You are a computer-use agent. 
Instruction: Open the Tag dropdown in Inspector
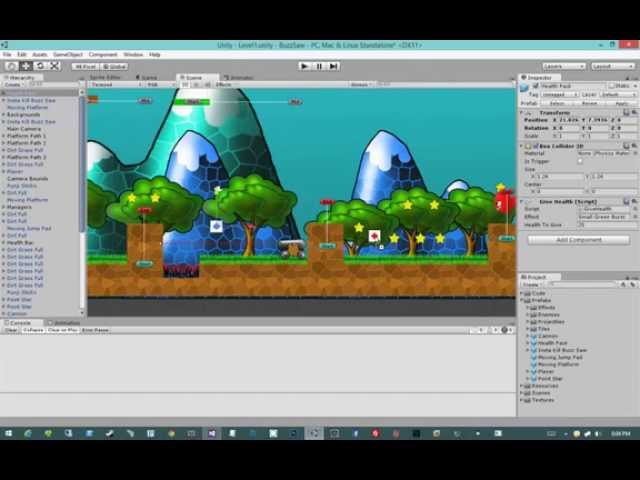tap(560, 95)
